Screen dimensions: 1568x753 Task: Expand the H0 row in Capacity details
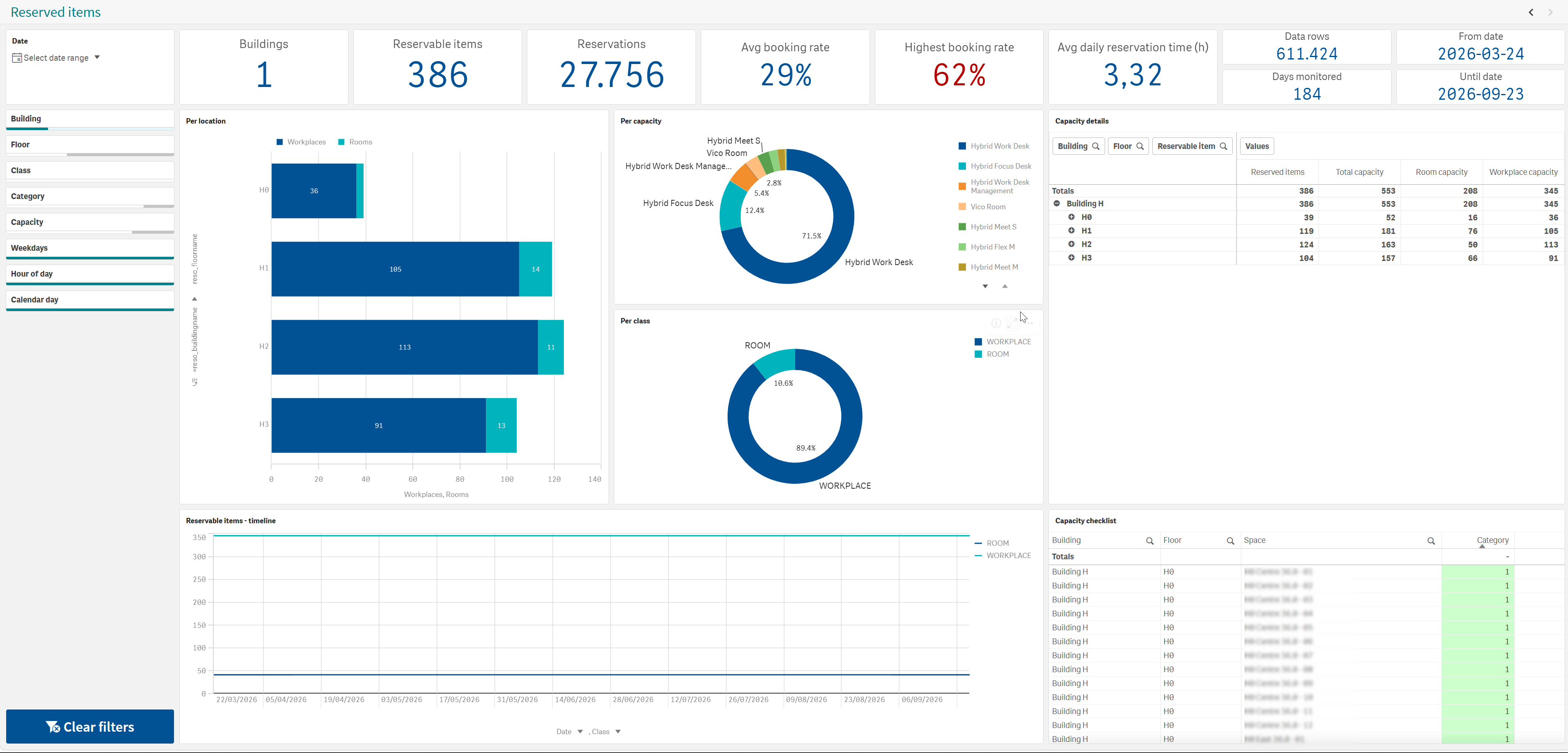coord(1071,217)
